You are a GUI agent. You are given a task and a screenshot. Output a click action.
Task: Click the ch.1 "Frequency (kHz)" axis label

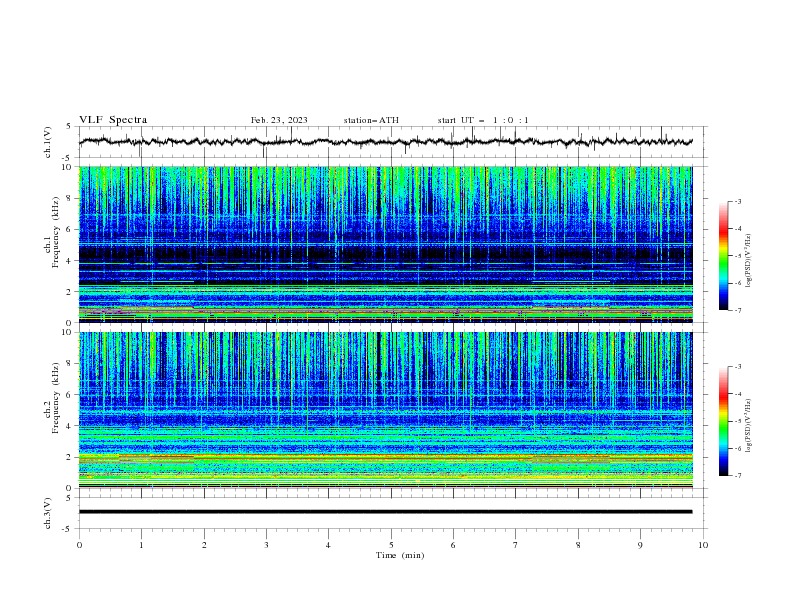tap(55, 232)
